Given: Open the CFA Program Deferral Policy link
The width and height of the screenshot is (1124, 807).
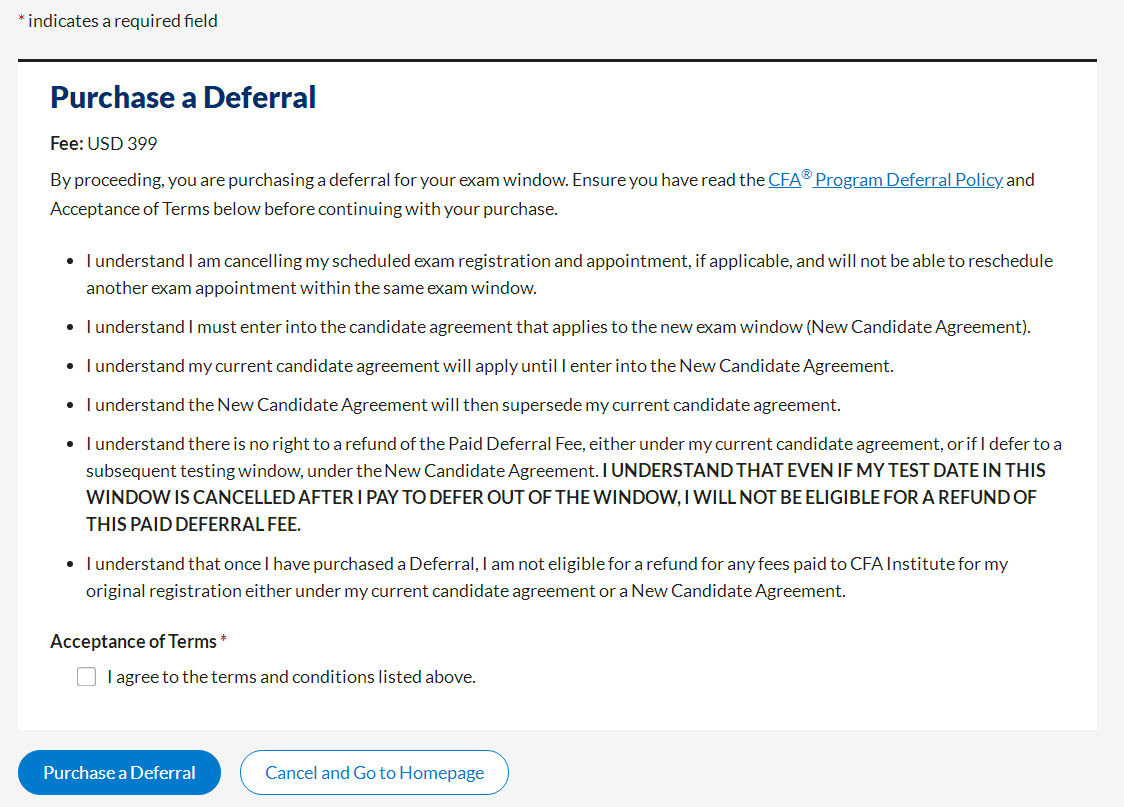Looking at the screenshot, I should tap(885, 179).
